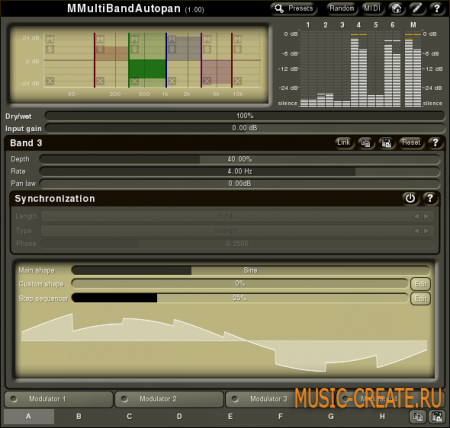This screenshot has width=450, height=428.
Task: Reset Band 3 settings
Action: point(411,143)
